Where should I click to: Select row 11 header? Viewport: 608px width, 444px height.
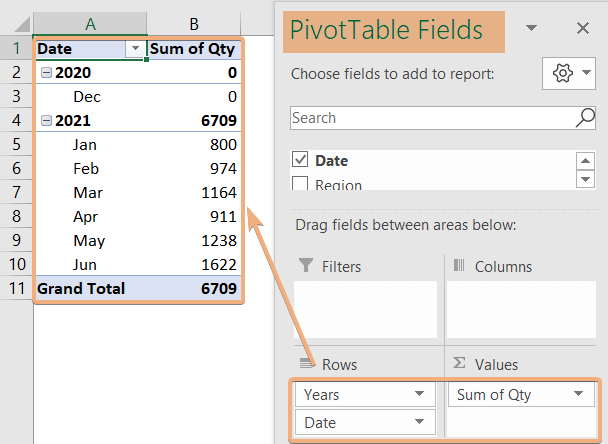click(16, 288)
